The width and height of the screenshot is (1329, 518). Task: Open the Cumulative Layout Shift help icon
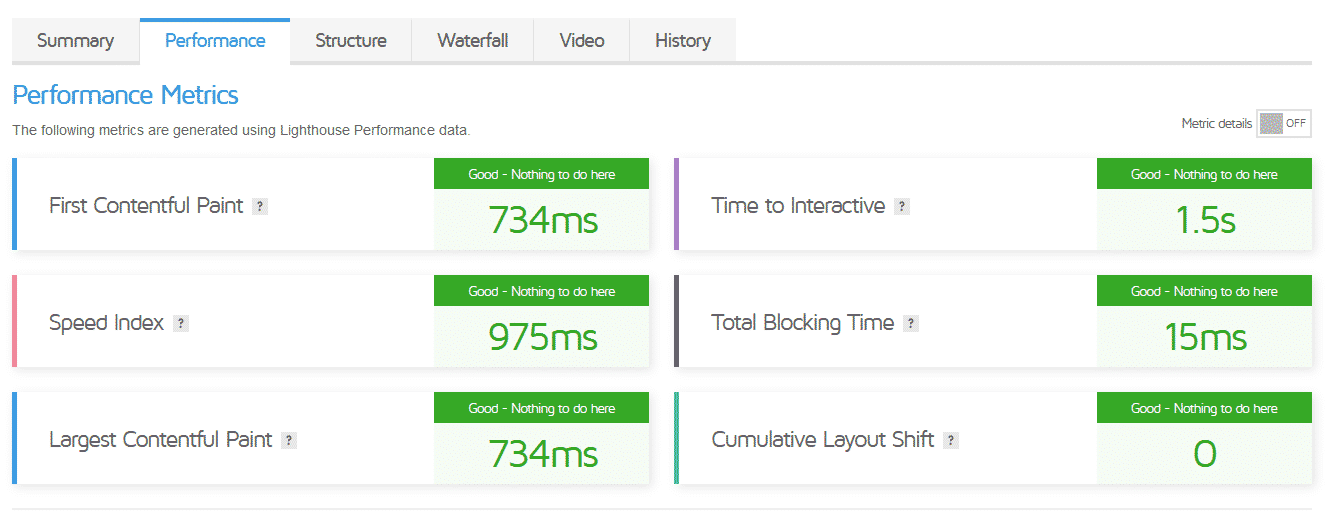pyautogui.click(x=951, y=441)
